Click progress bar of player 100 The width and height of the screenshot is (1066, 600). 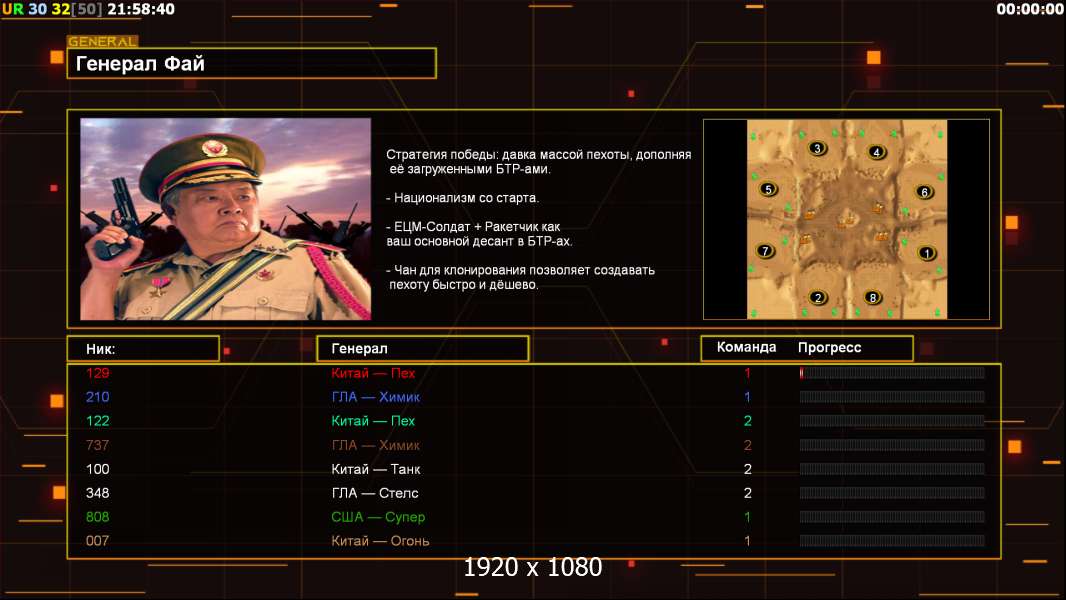point(892,469)
